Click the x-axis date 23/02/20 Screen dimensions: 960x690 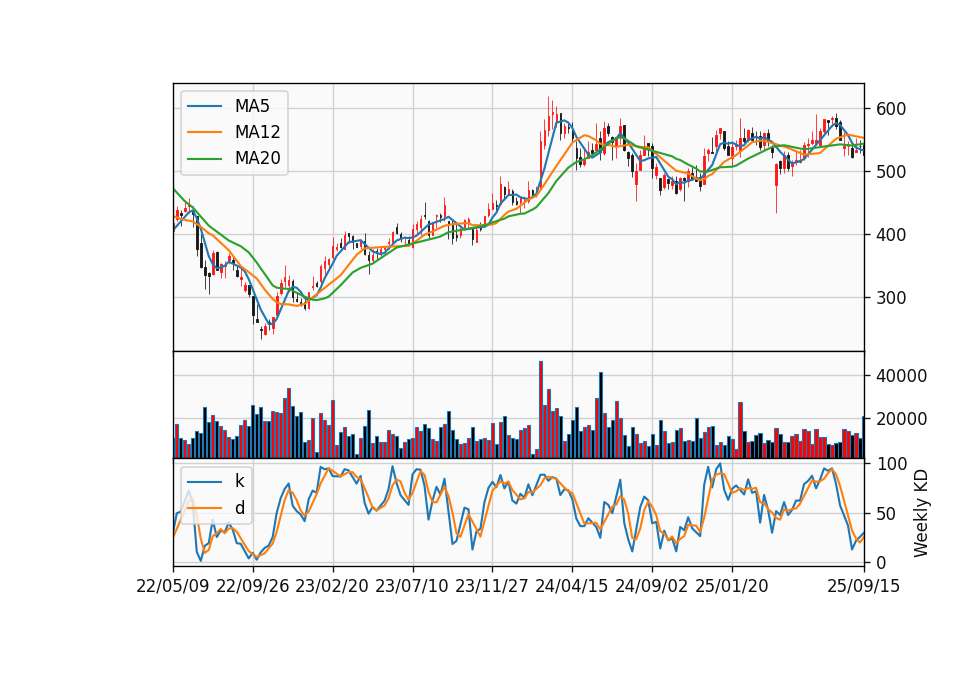click(332, 587)
